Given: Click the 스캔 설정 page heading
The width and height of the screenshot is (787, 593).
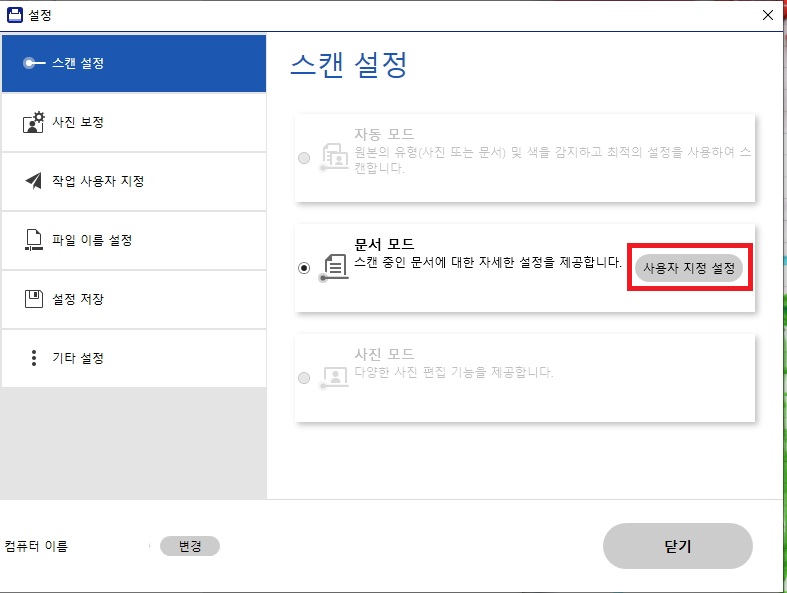Looking at the screenshot, I should coord(349,65).
